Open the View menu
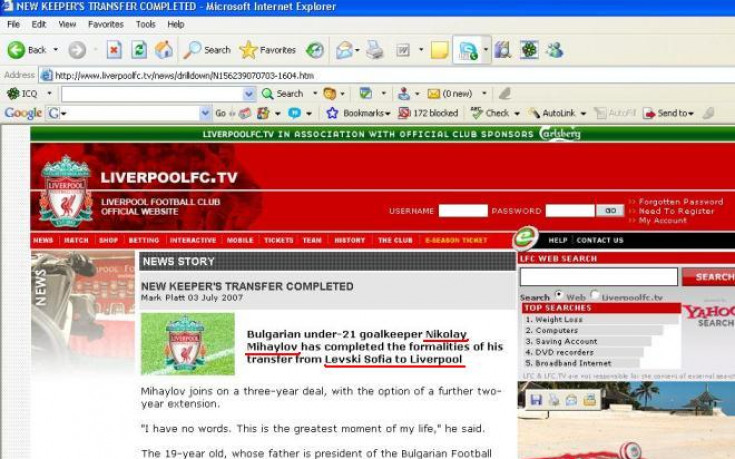The image size is (735, 459). tap(67, 24)
